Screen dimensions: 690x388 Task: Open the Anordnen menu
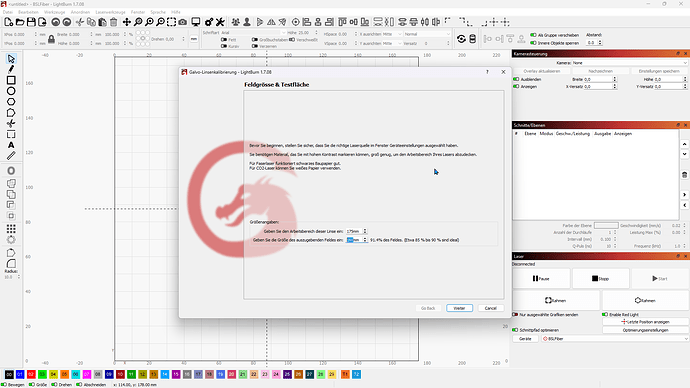pos(80,12)
